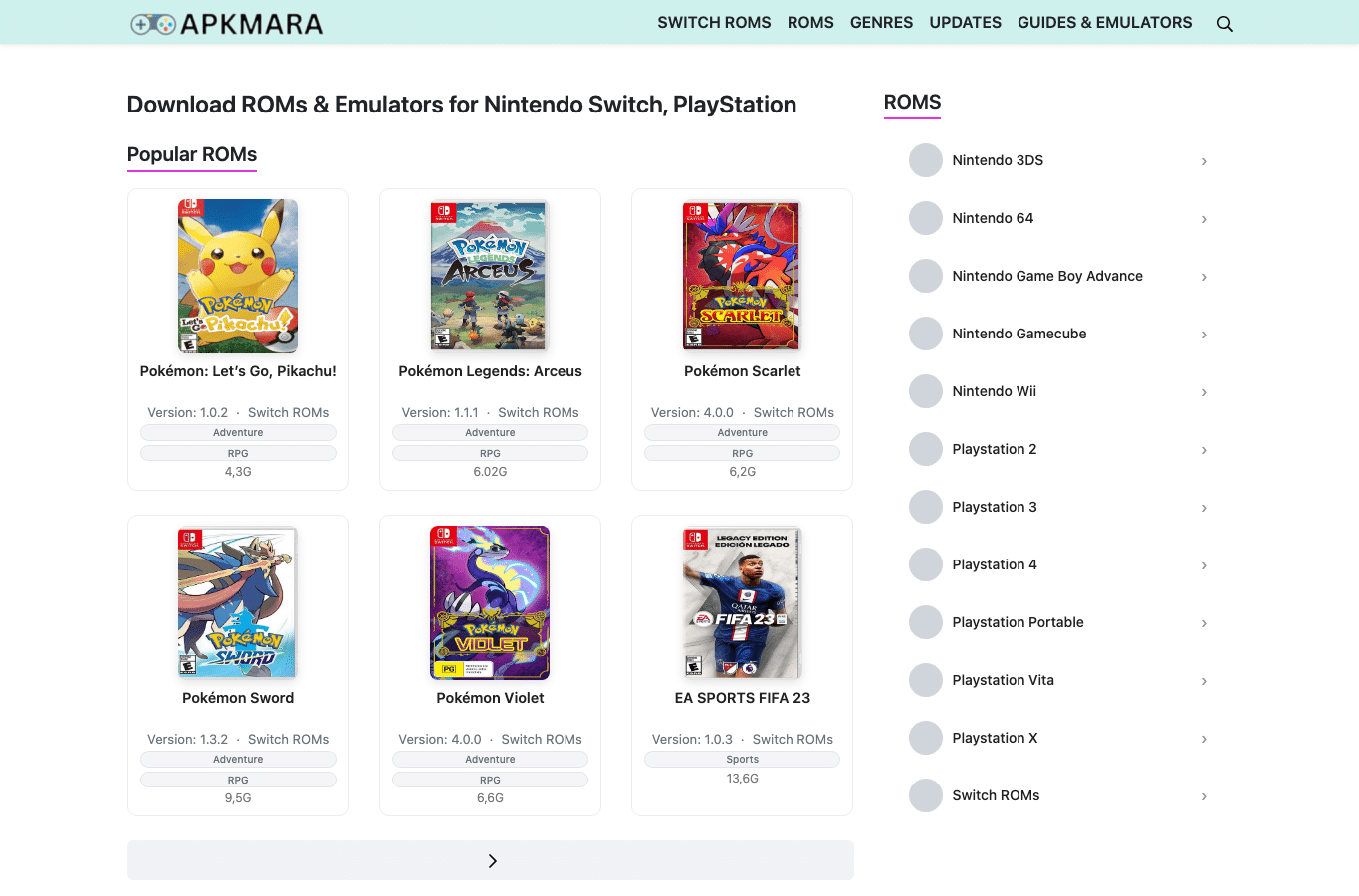Screen dimensions: 1359x896
Task: Click the Let's Go Pikachu cover image
Action: [238, 276]
